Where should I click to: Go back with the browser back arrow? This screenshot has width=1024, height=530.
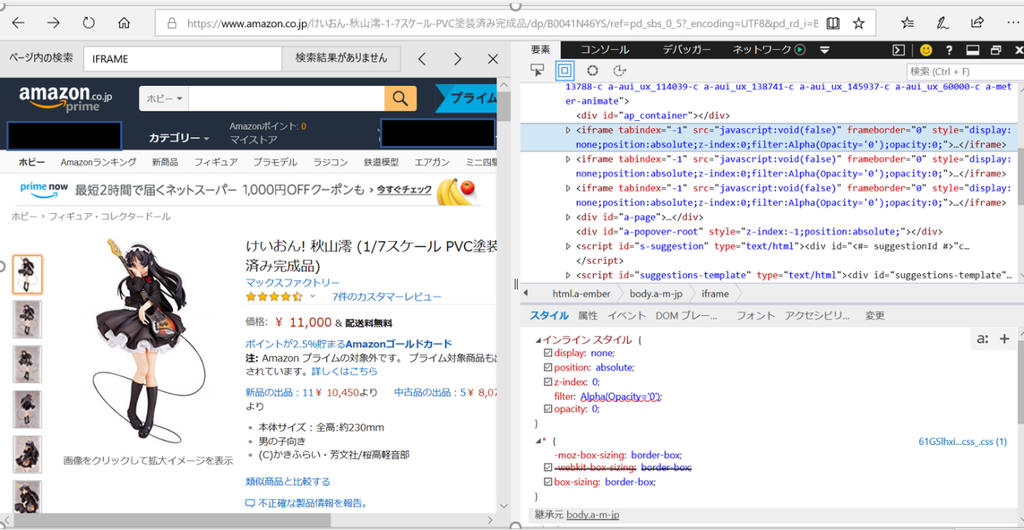point(18,23)
